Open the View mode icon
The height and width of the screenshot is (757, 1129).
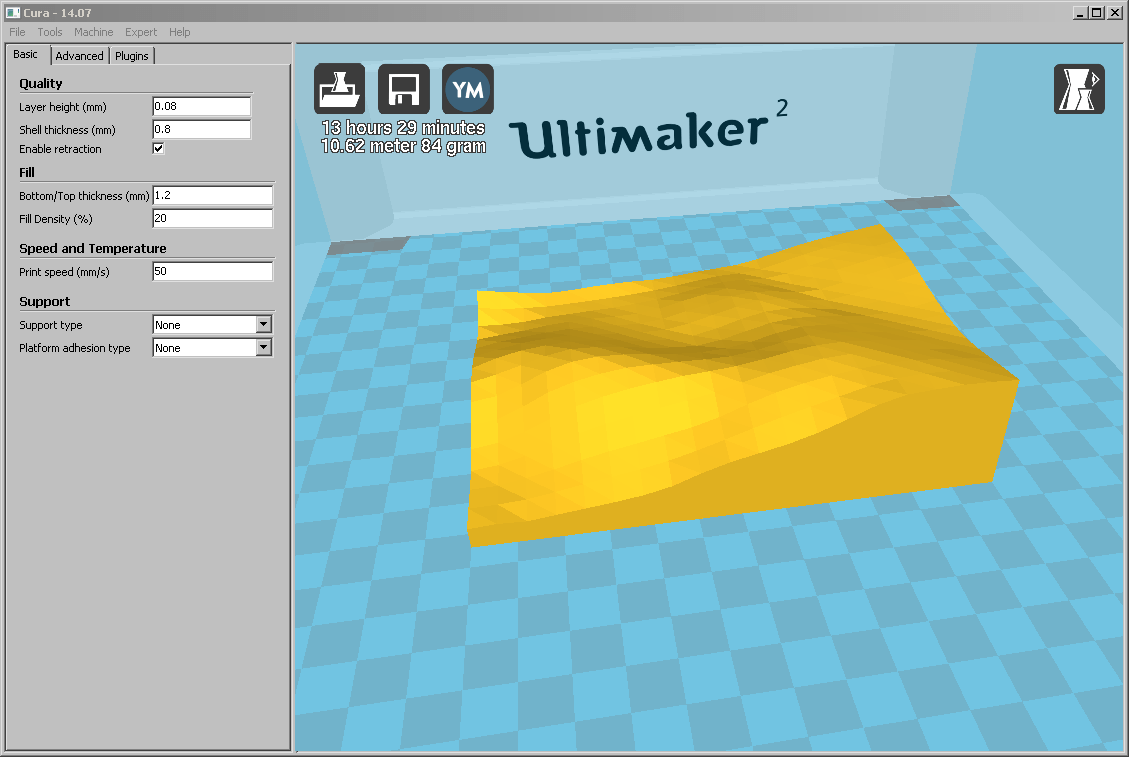pyautogui.click(x=1079, y=89)
